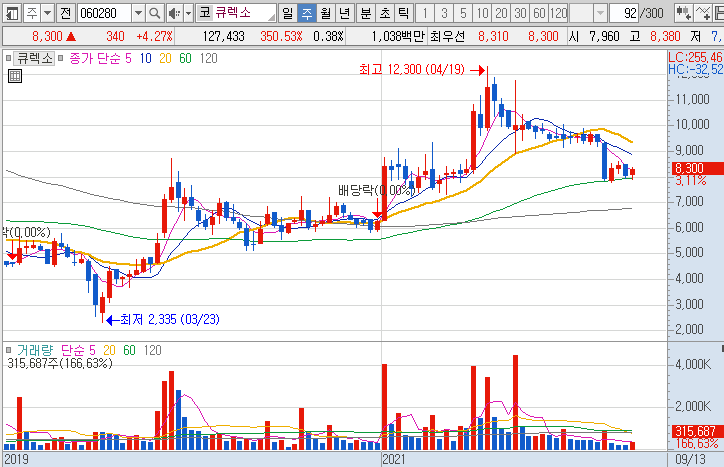Choose interval button 60
The image size is (724, 467).
[x=539, y=13]
